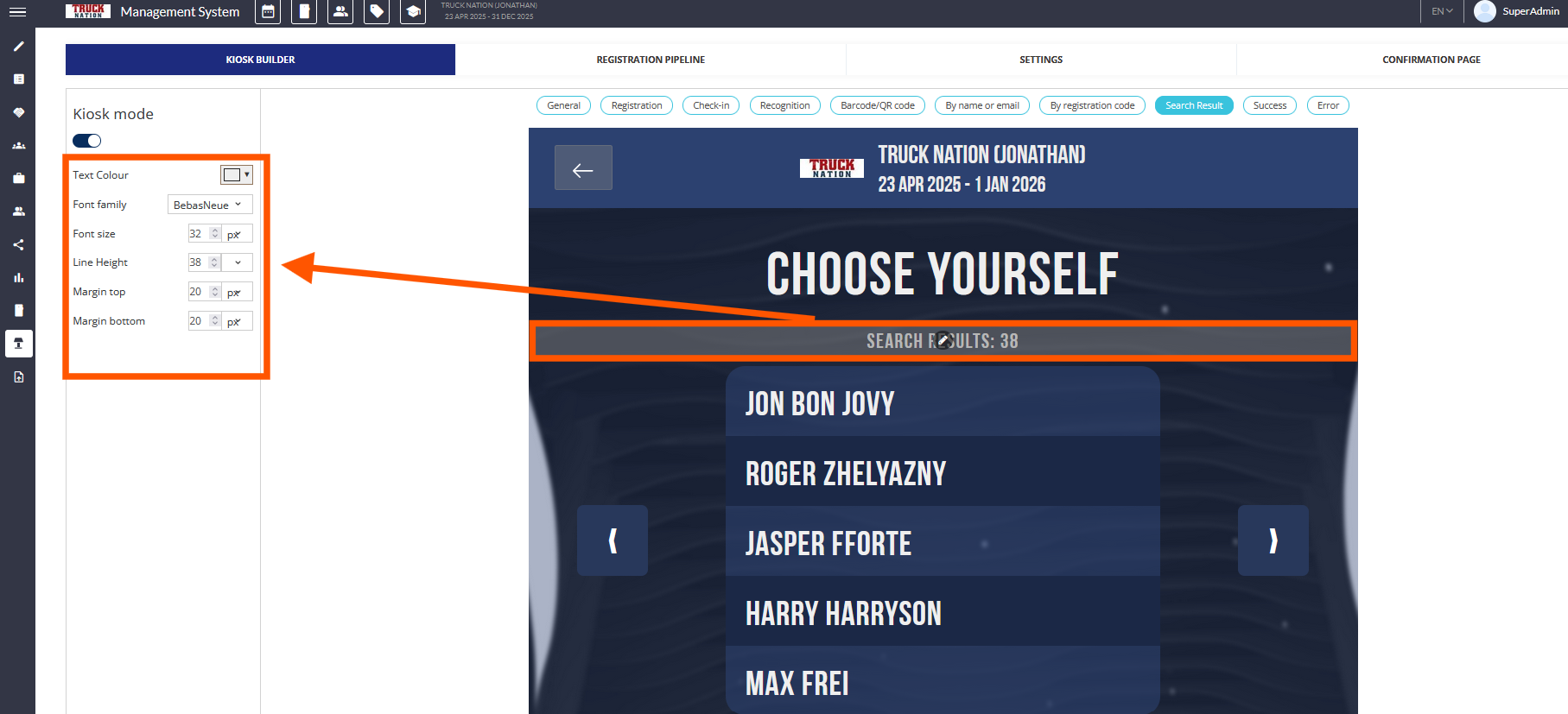1568x714 pixels.
Task: Click the Font size number field
Action: [199, 234]
